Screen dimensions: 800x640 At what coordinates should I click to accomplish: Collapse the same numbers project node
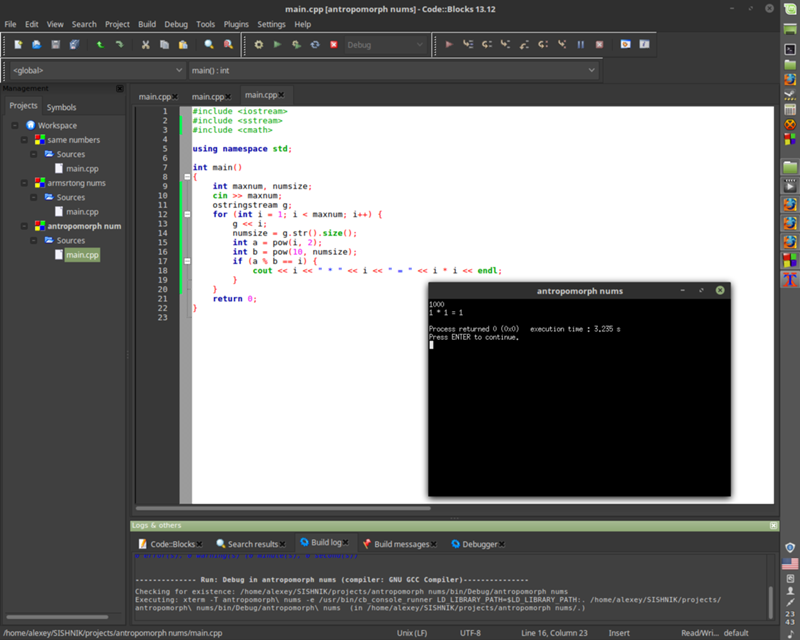pos(24,139)
